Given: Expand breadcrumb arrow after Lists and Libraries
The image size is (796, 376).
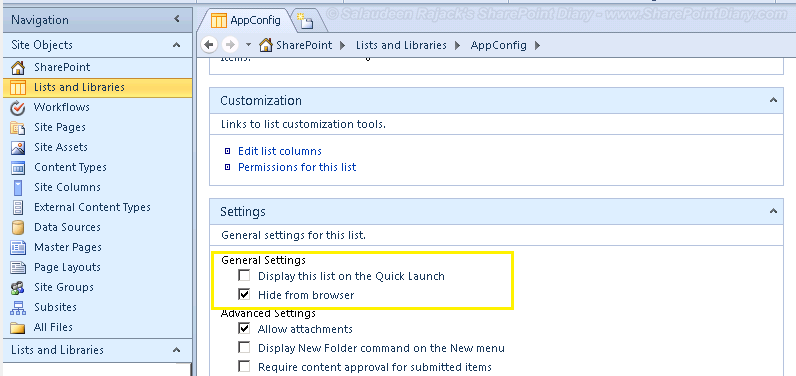Looking at the screenshot, I should (x=457, y=46).
